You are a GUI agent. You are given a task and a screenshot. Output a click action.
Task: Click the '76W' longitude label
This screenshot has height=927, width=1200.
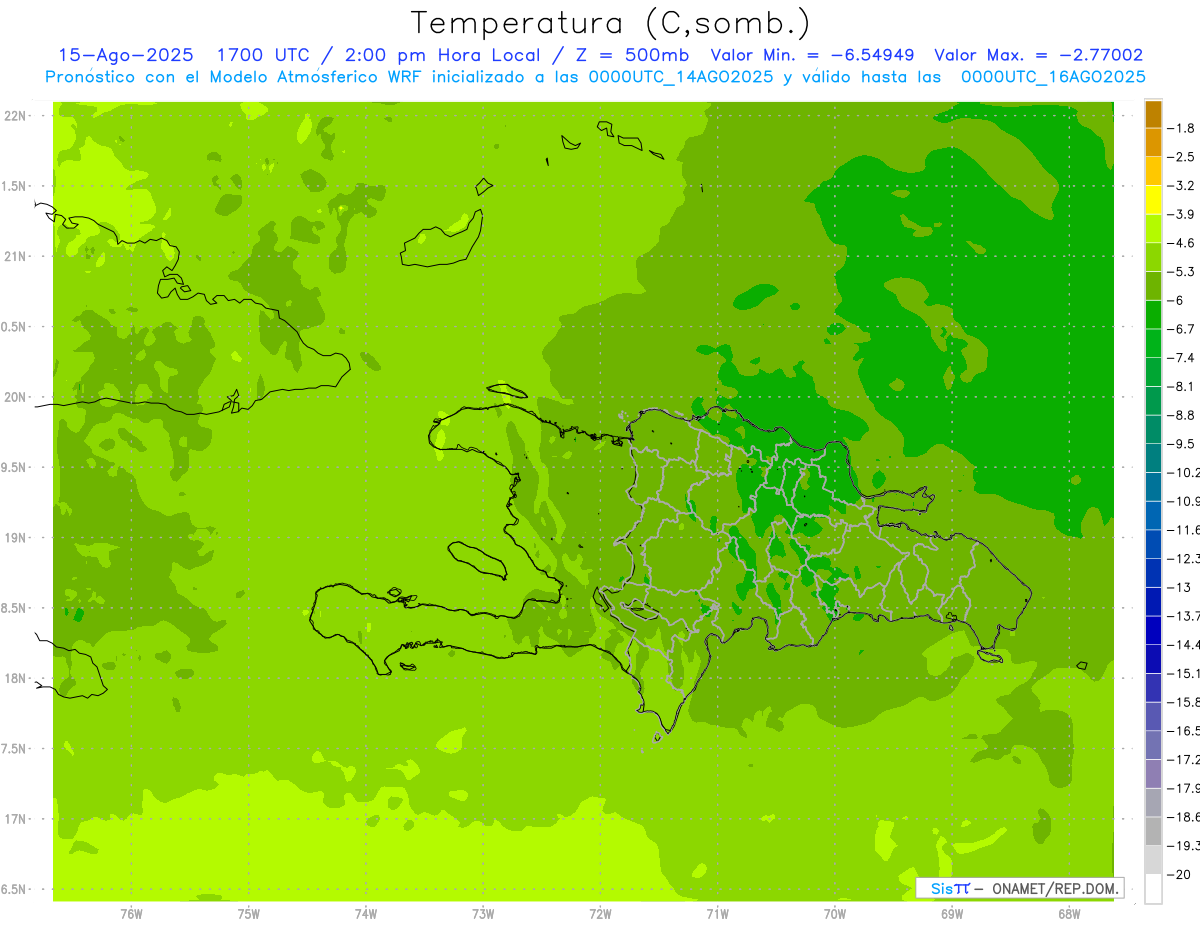point(131,913)
